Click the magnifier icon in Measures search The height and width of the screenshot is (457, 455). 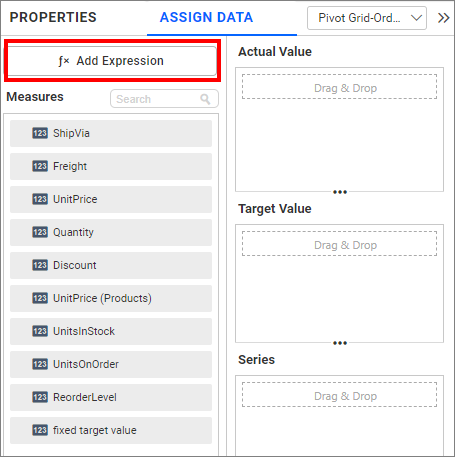coord(205,99)
